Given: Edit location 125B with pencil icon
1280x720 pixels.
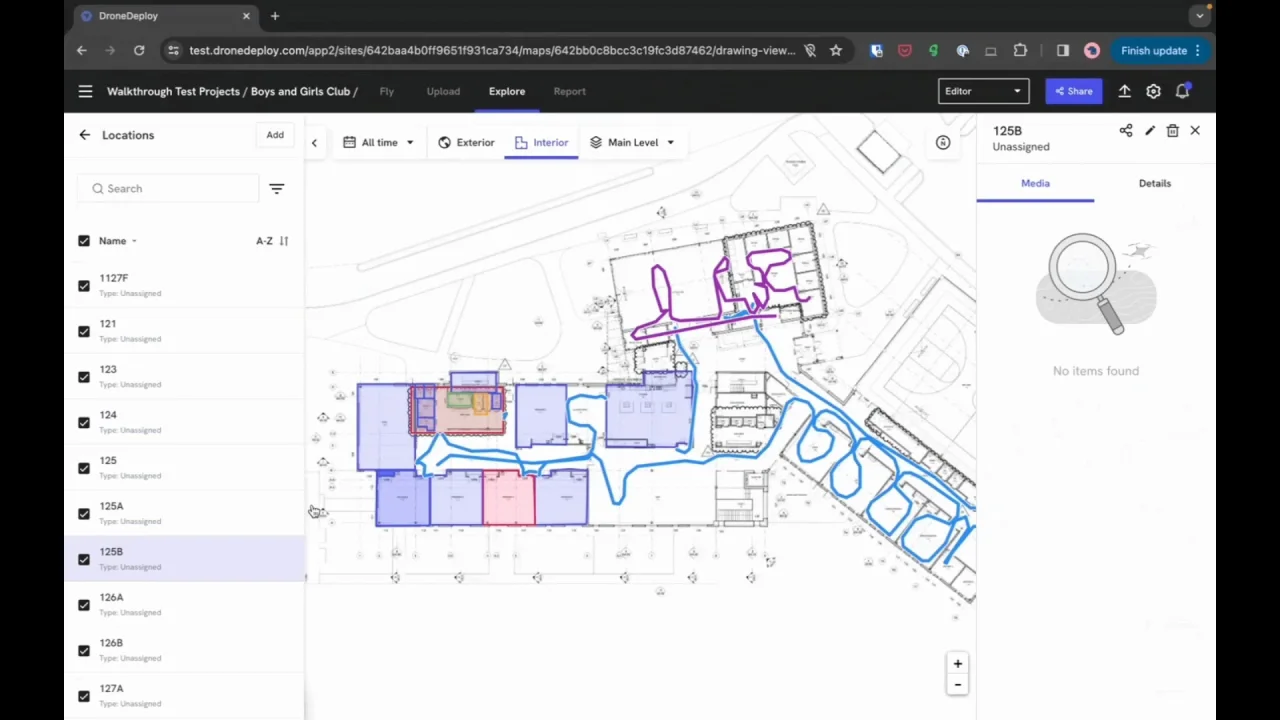Looking at the screenshot, I should pos(1150,131).
